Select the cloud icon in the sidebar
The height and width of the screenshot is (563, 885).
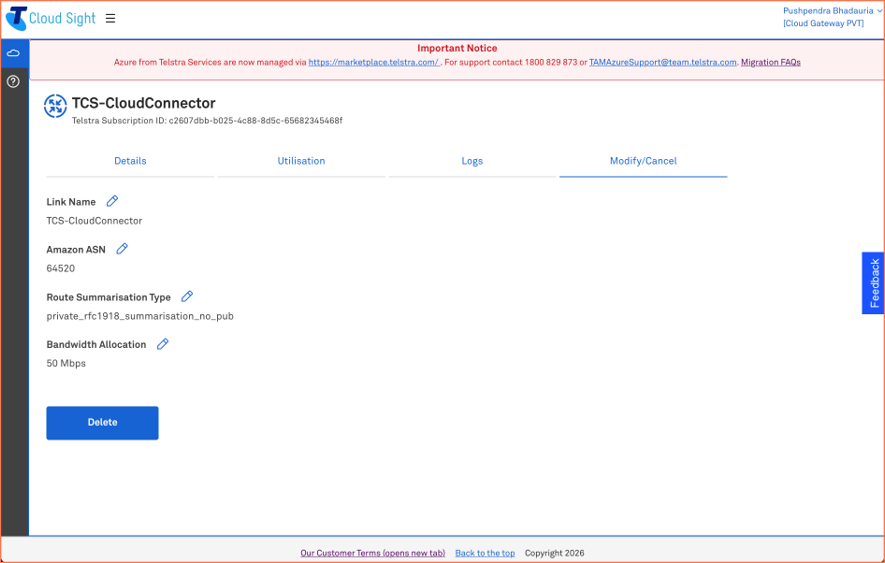14,53
